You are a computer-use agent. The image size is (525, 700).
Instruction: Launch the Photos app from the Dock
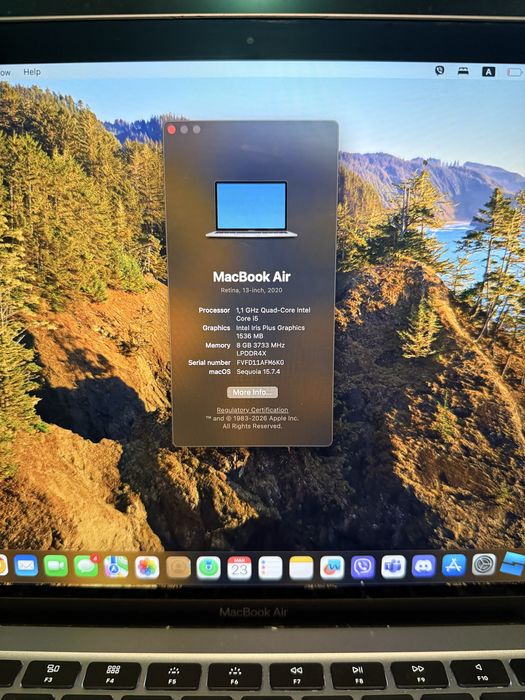(x=147, y=567)
